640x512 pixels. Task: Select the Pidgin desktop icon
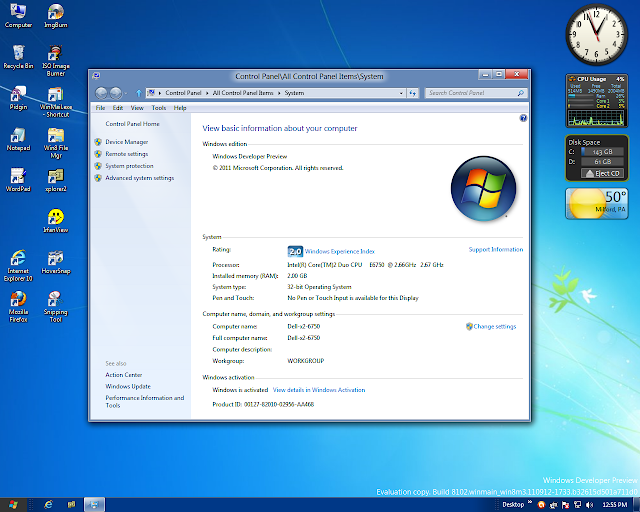[x=18, y=98]
